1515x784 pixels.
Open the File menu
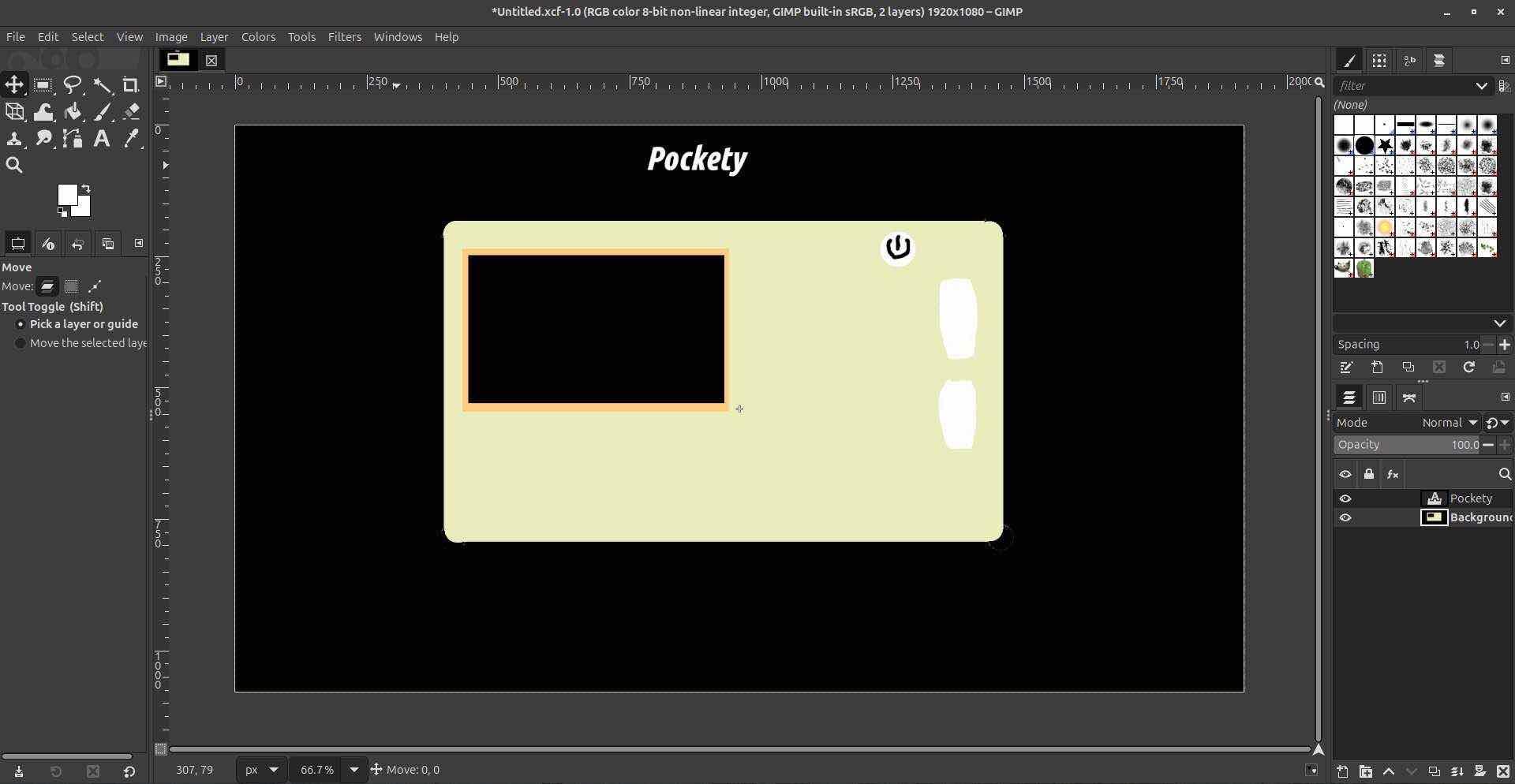(x=15, y=37)
